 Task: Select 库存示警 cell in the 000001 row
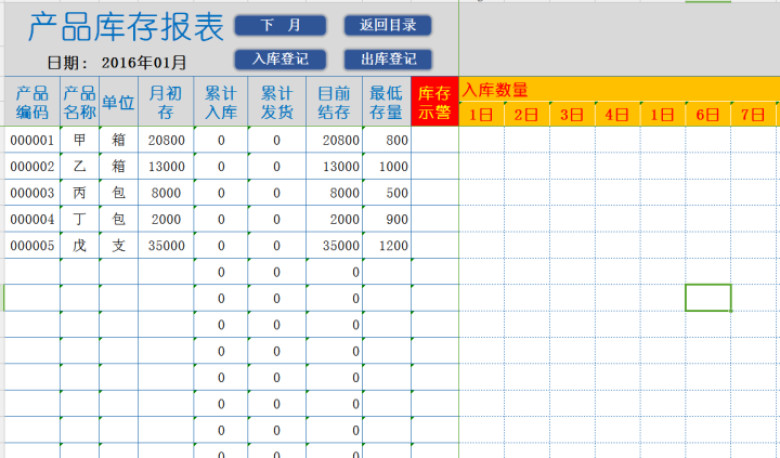click(x=435, y=140)
